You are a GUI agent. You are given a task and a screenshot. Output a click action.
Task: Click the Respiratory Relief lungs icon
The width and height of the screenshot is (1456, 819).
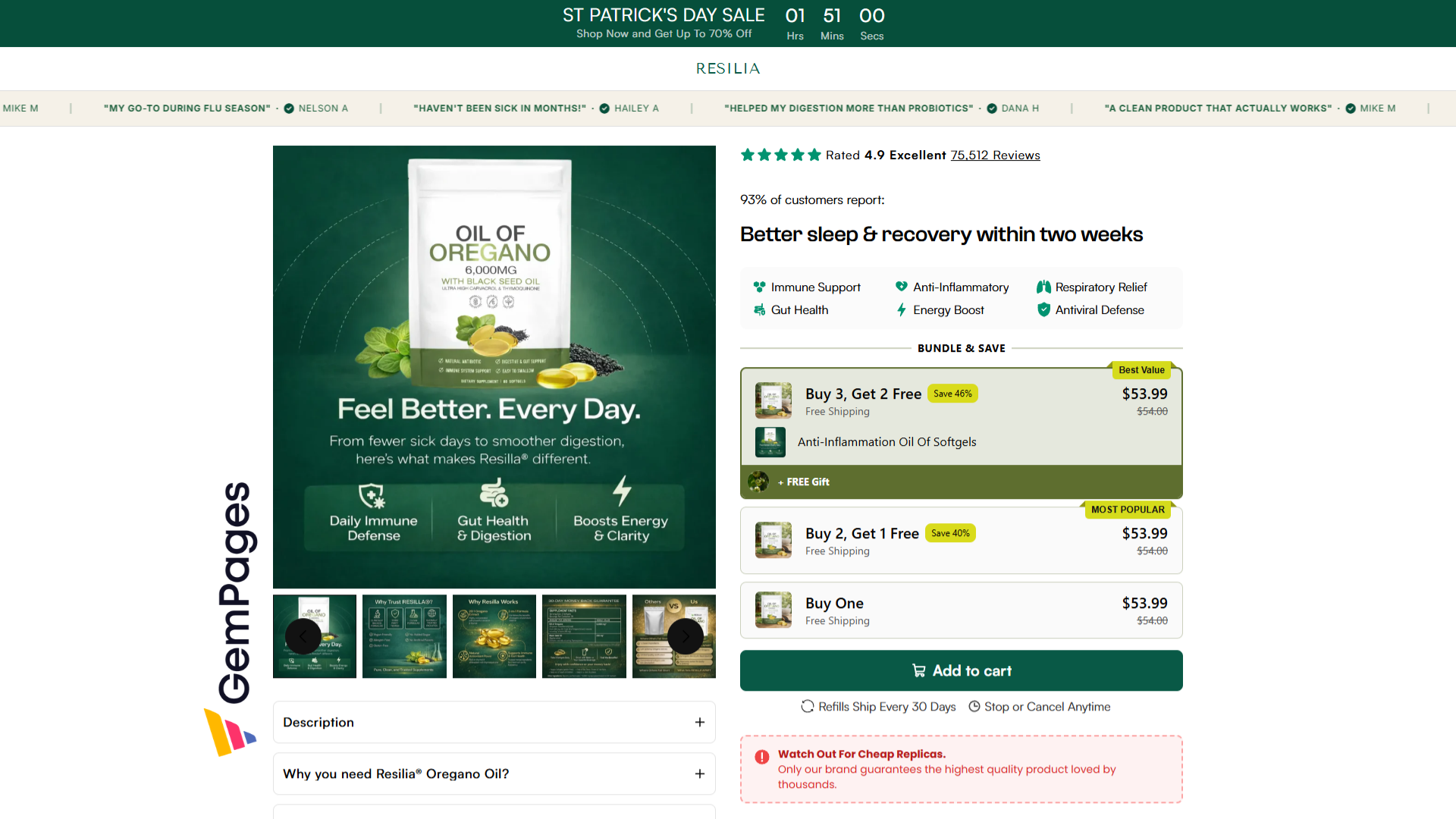tap(1044, 287)
